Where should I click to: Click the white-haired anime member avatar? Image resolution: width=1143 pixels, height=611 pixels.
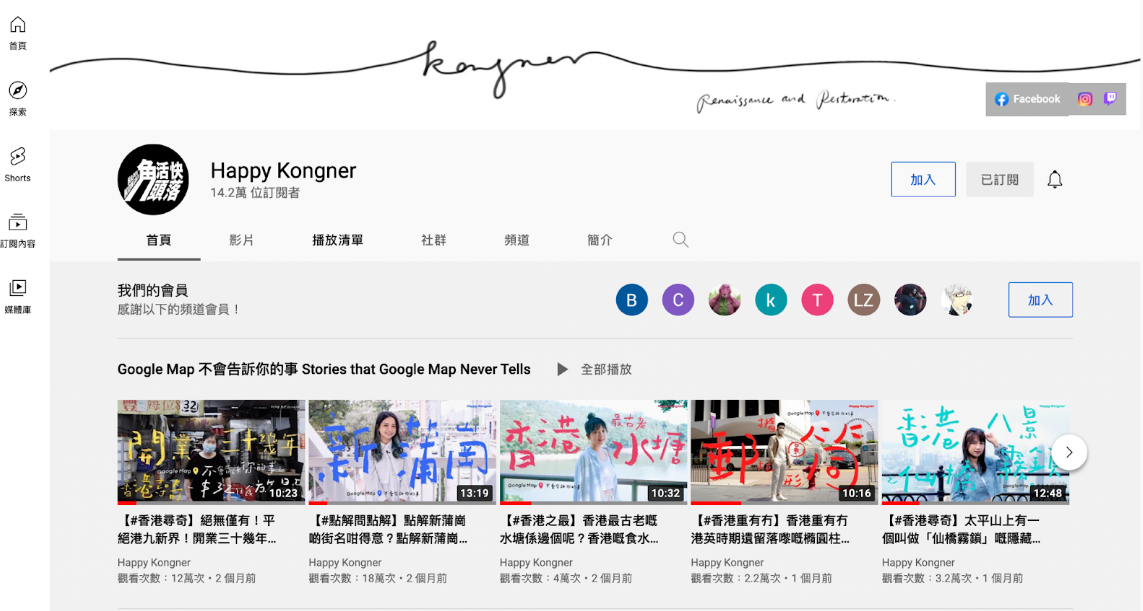click(956, 300)
